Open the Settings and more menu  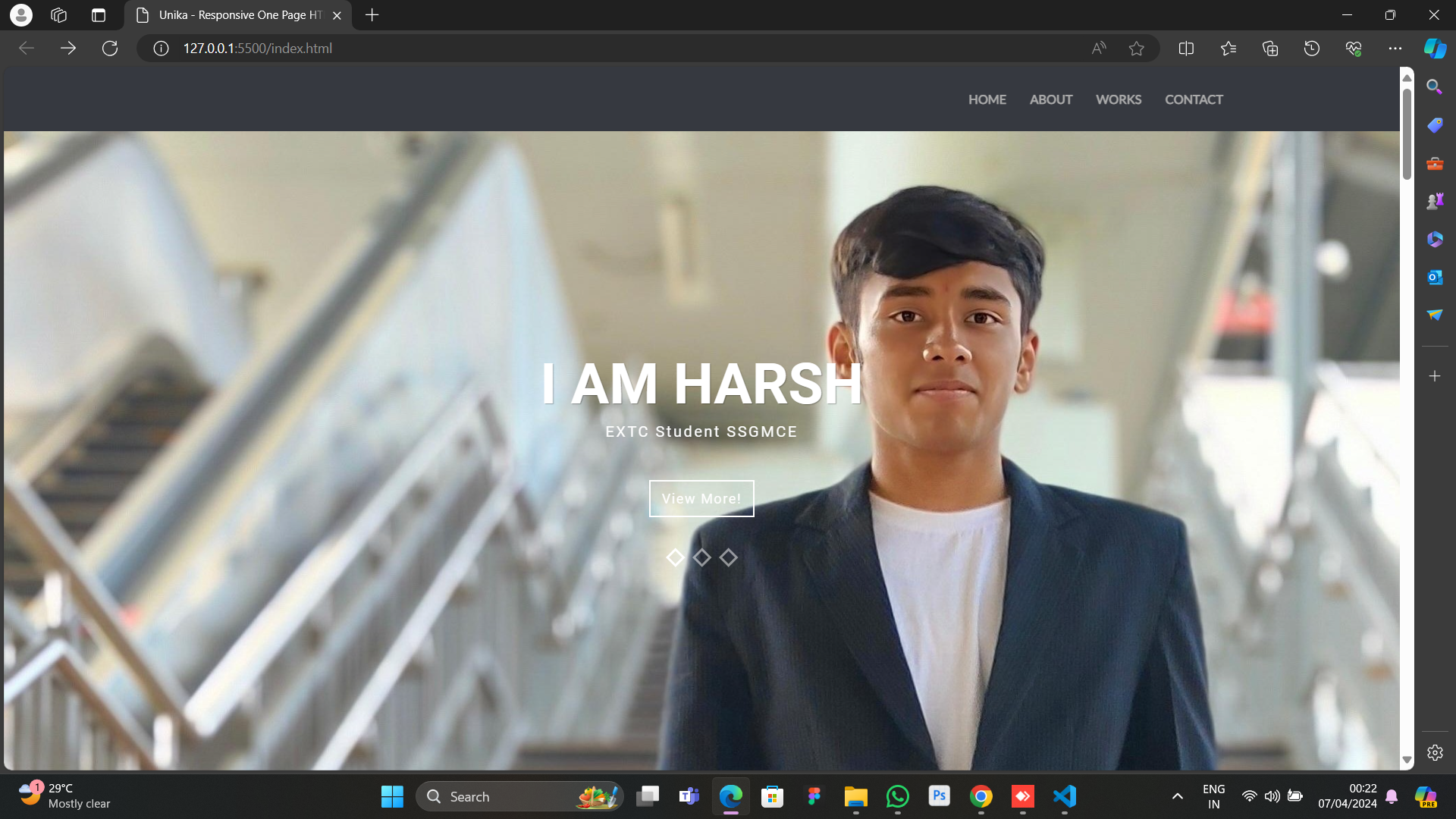point(1395,49)
